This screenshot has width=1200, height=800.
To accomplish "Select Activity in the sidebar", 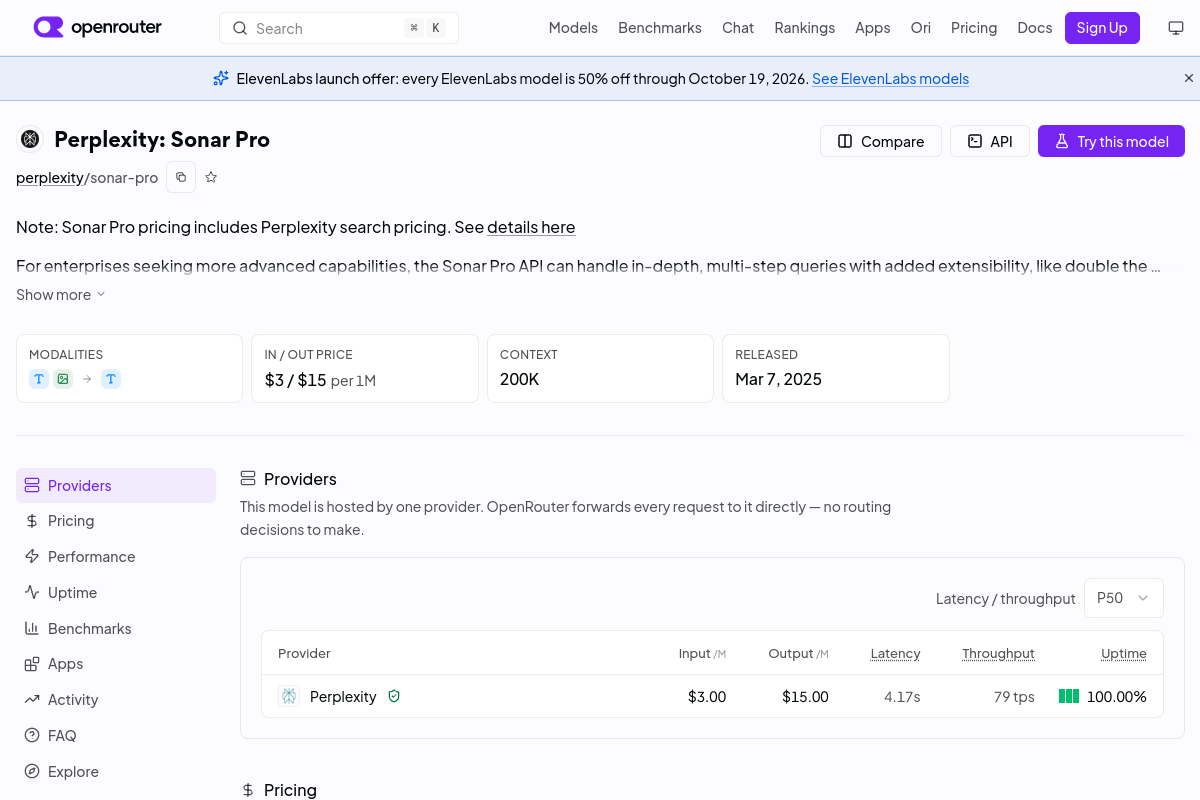I will tap(116, 700).
